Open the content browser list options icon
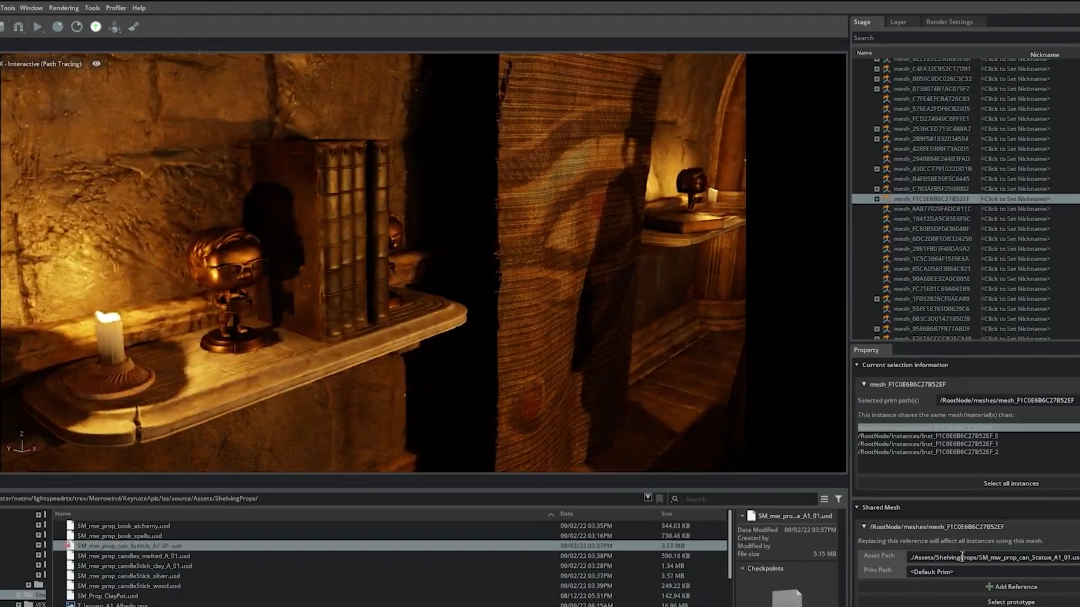Viewport: 1080px width, 607px height. (824, 498)
